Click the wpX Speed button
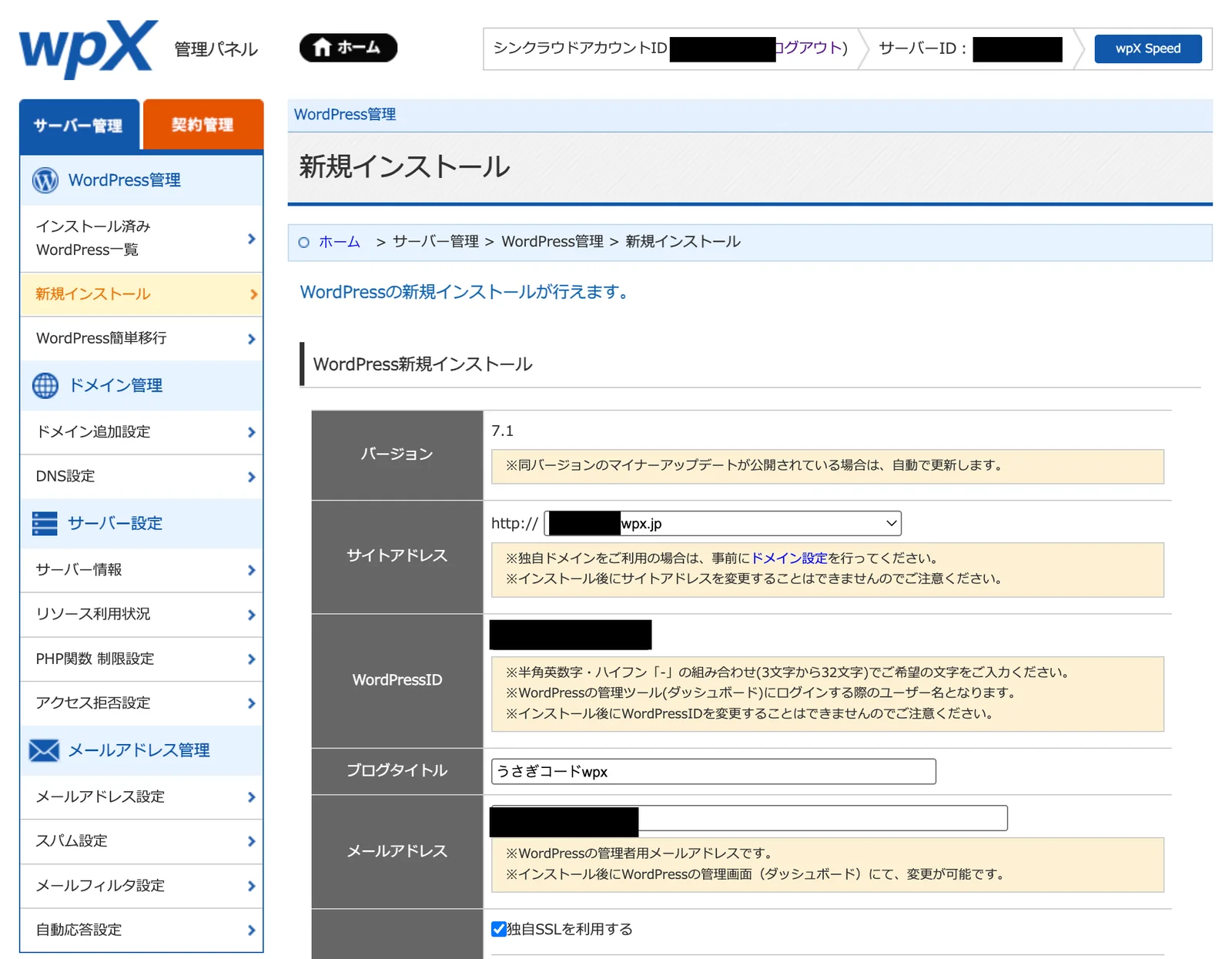This screenshot has width=1232, height=959. 1148,49
